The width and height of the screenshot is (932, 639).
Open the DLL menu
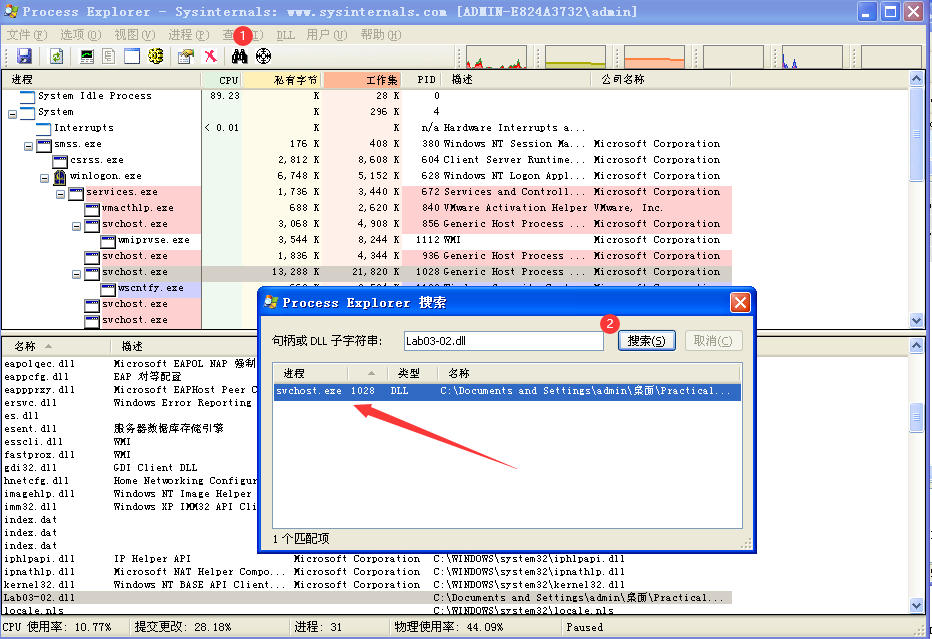coord(285,35)
